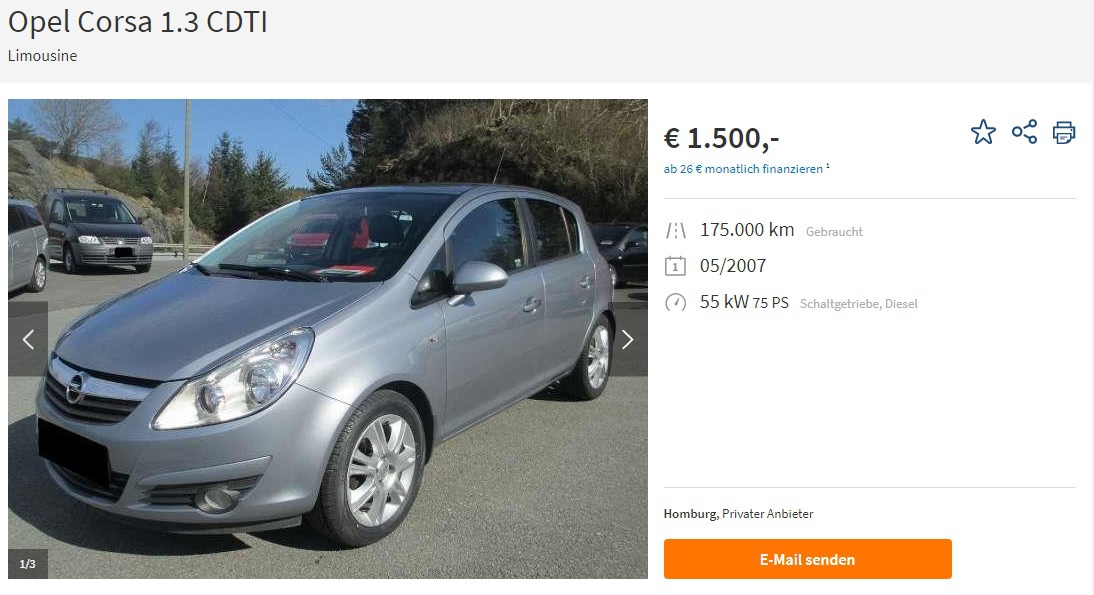Show previous photo with left arrow

point(28,340)
